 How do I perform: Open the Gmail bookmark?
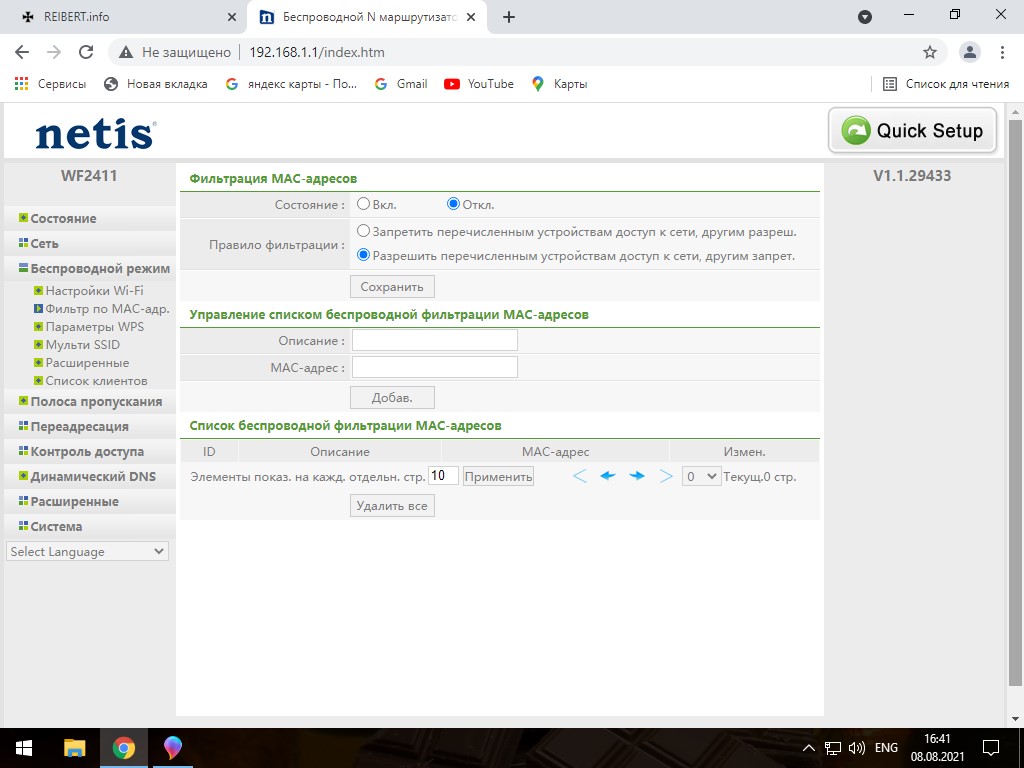401,84
